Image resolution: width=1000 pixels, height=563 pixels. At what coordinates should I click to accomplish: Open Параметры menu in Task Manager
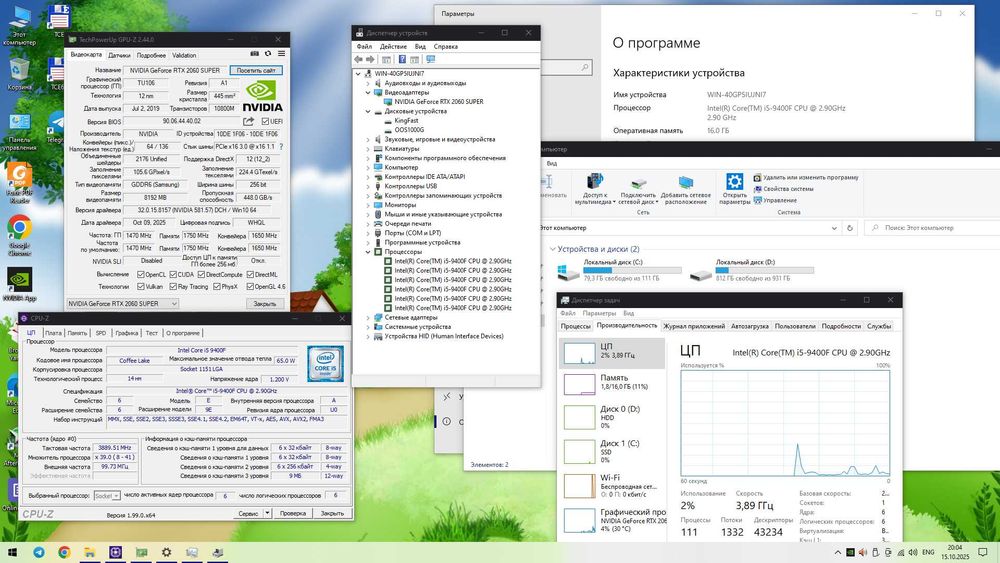coord(599,313)
